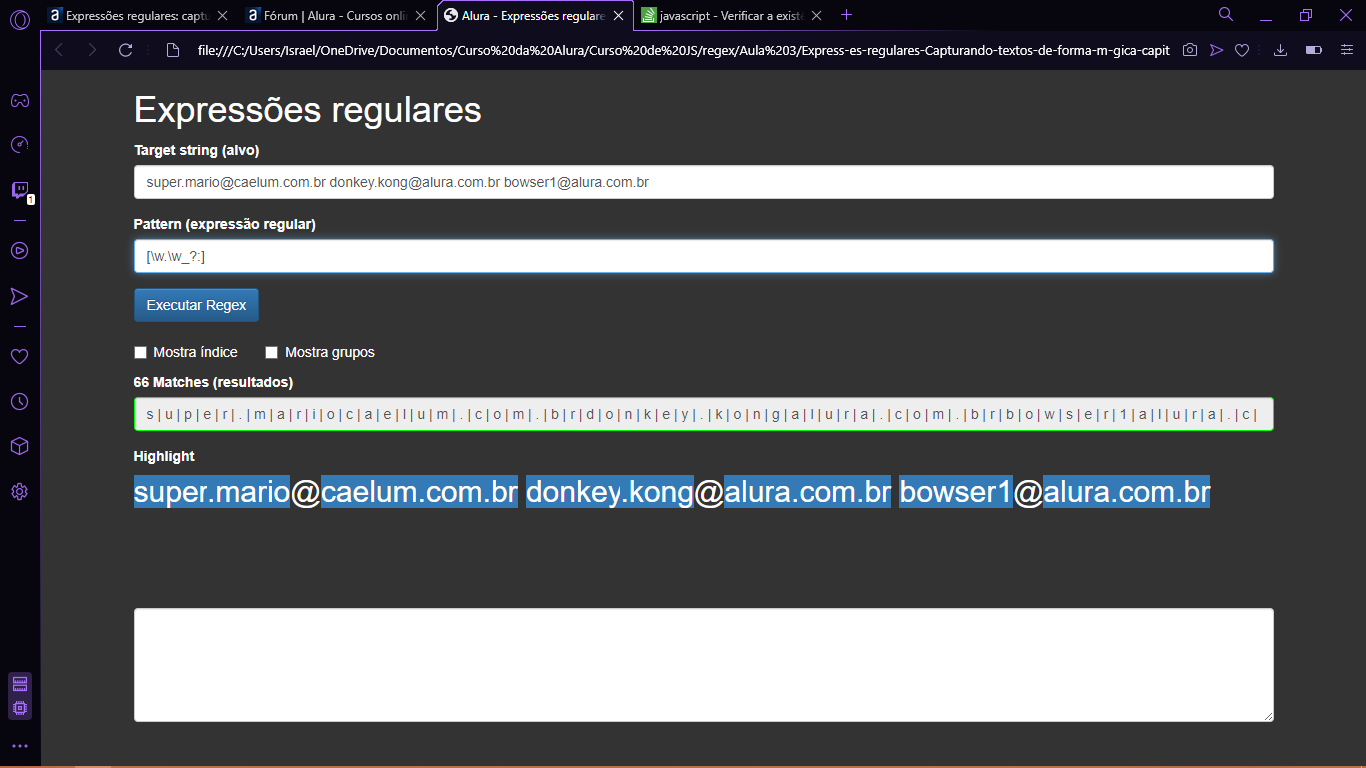Reload the current page
This screenshot has width=1366, height=768.
(125, 50)
